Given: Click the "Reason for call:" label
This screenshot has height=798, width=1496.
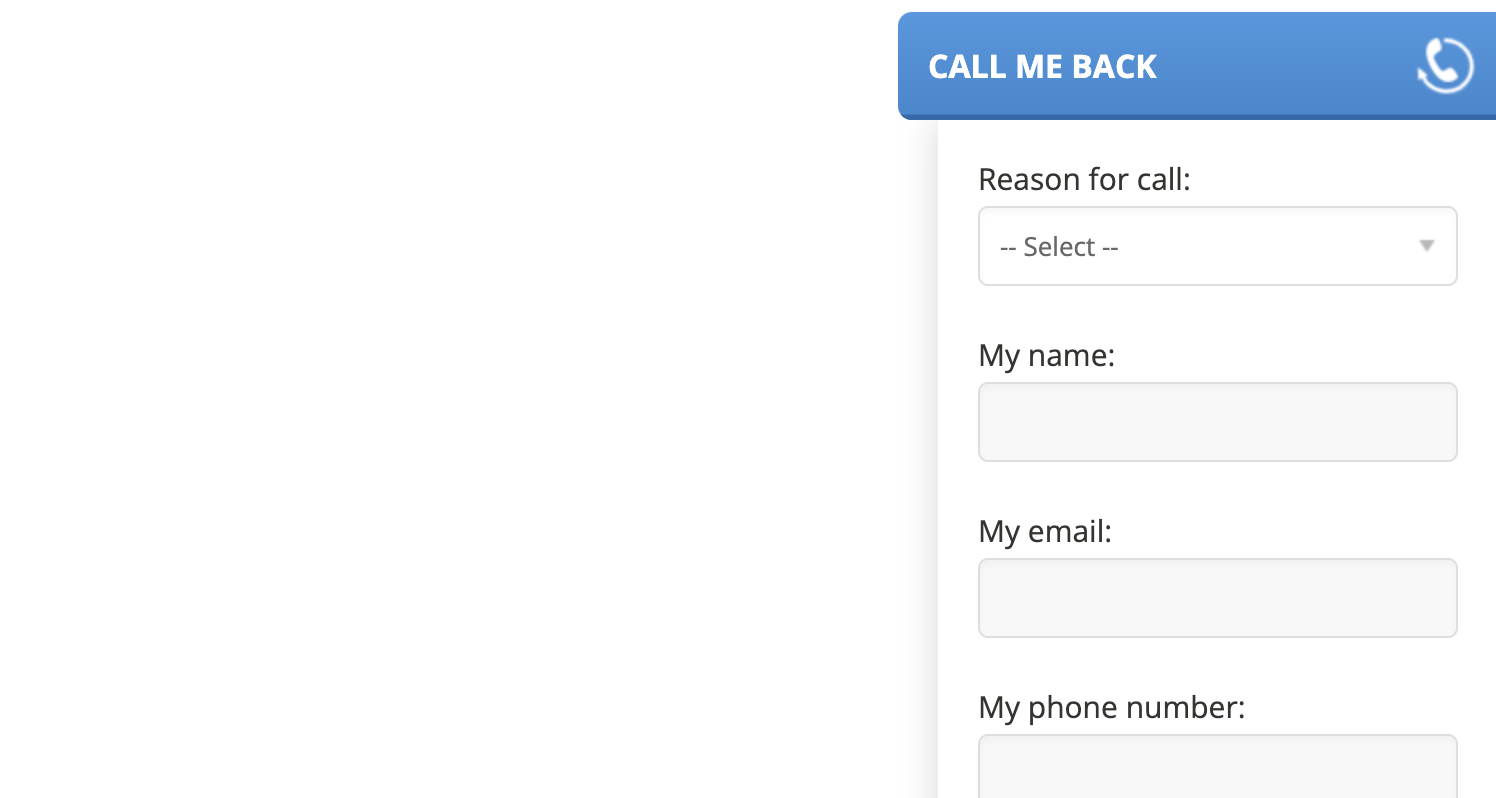Looking at the screenshot, I should (1084, 180).
